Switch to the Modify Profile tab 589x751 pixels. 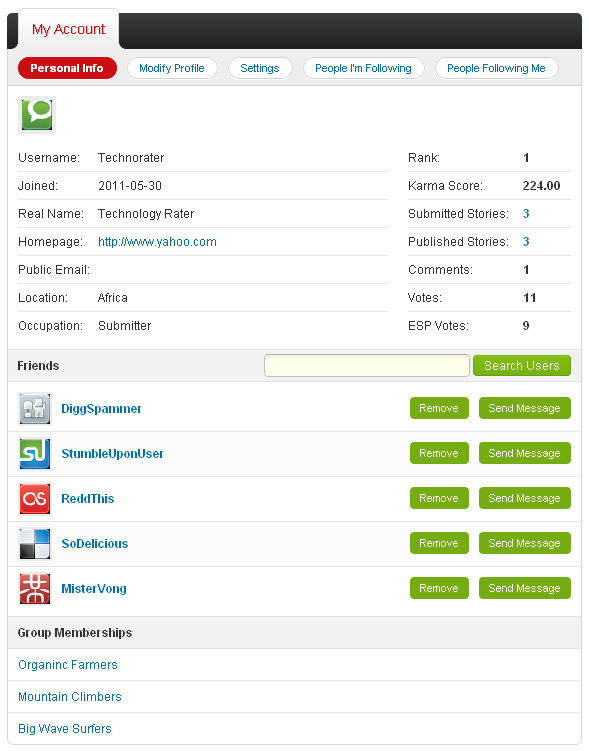coord(172,68)
